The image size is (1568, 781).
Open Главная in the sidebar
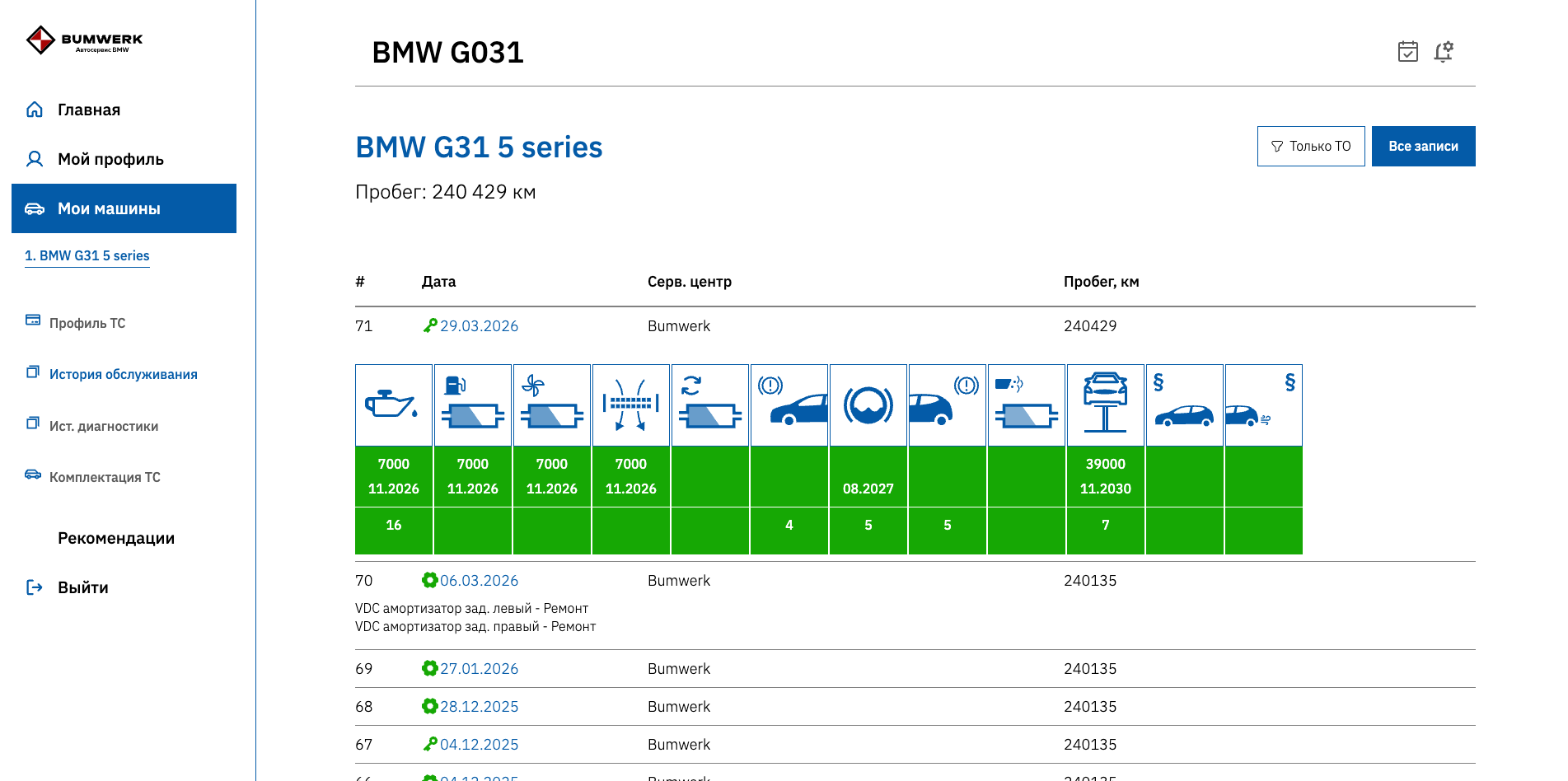88,110
